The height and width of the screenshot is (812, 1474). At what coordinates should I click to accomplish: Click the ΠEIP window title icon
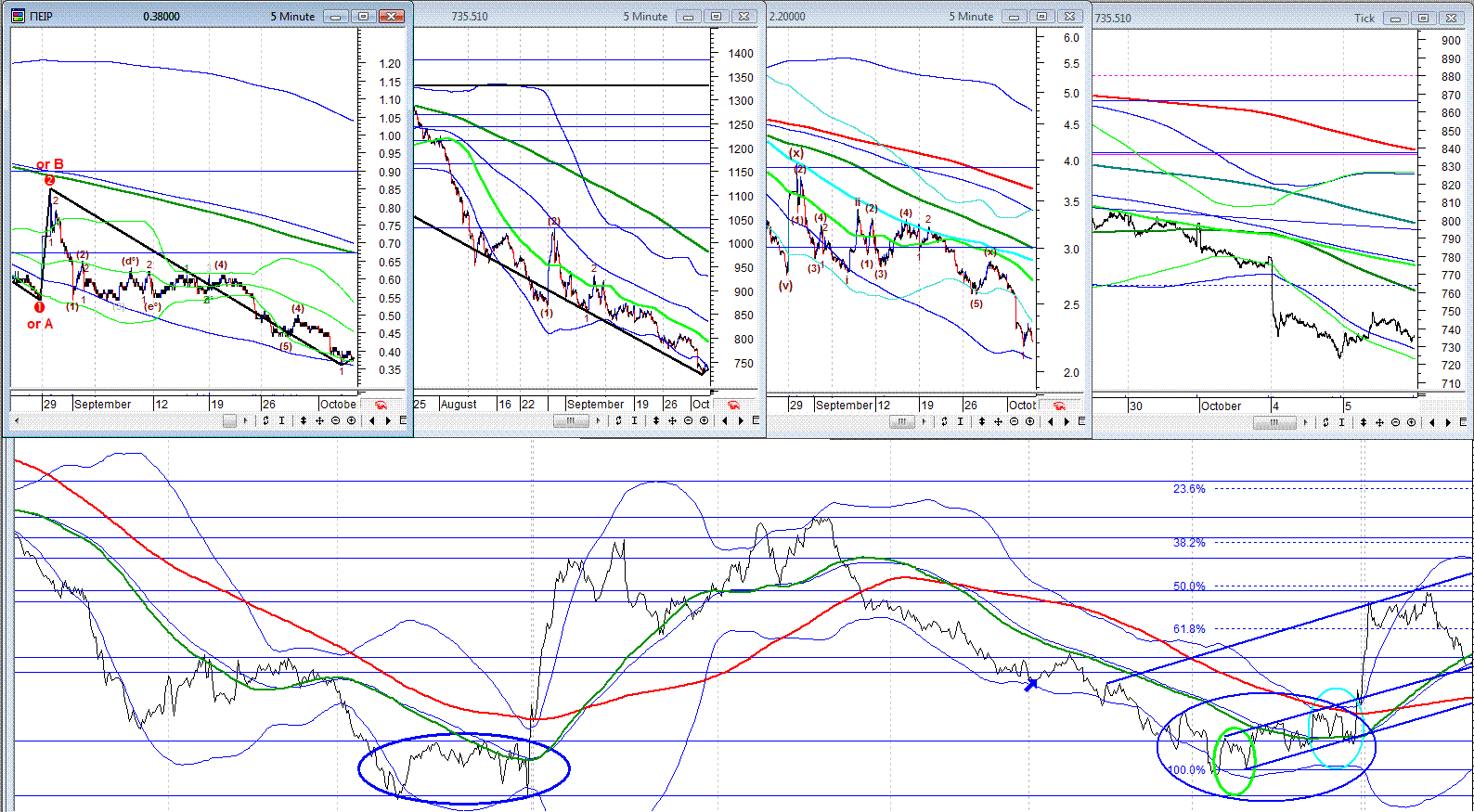point(19,16)
